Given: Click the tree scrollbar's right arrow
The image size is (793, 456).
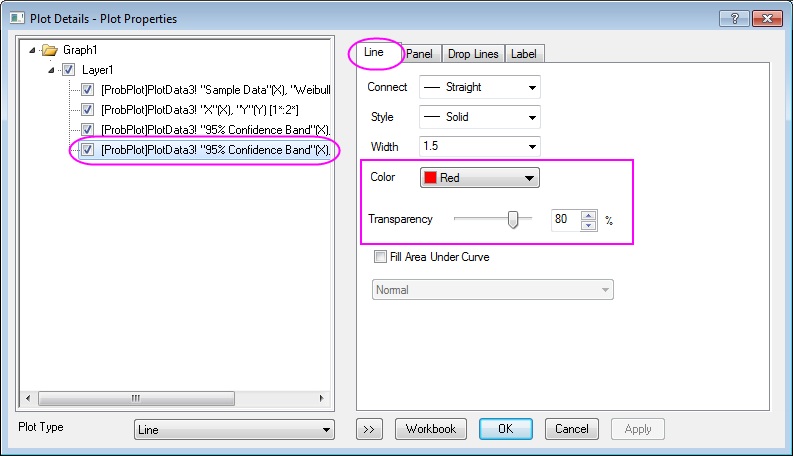Looking at the screenshot, I should (322, 398).
